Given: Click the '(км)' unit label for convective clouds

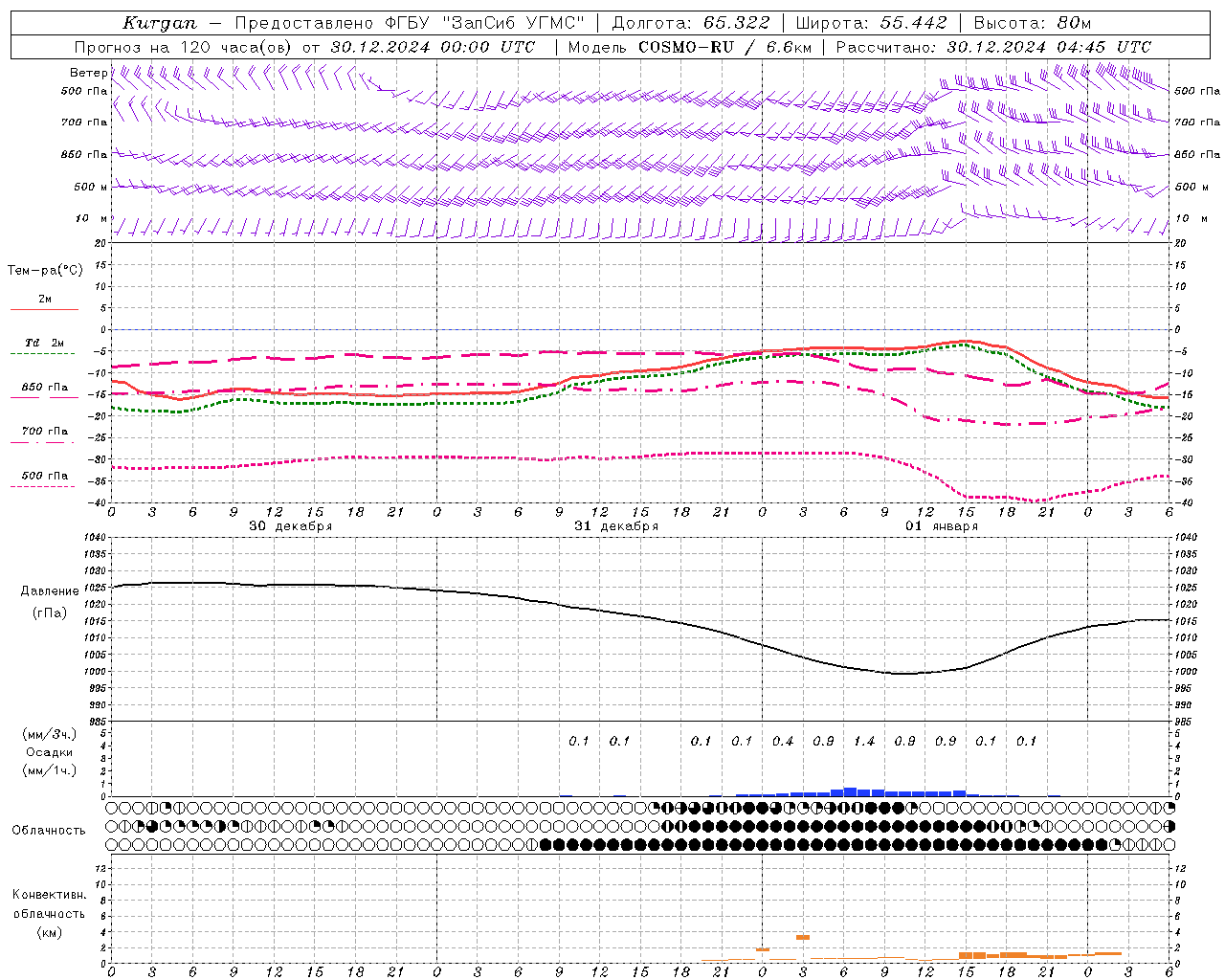Looking at the screenshot, I should (49, 932).
